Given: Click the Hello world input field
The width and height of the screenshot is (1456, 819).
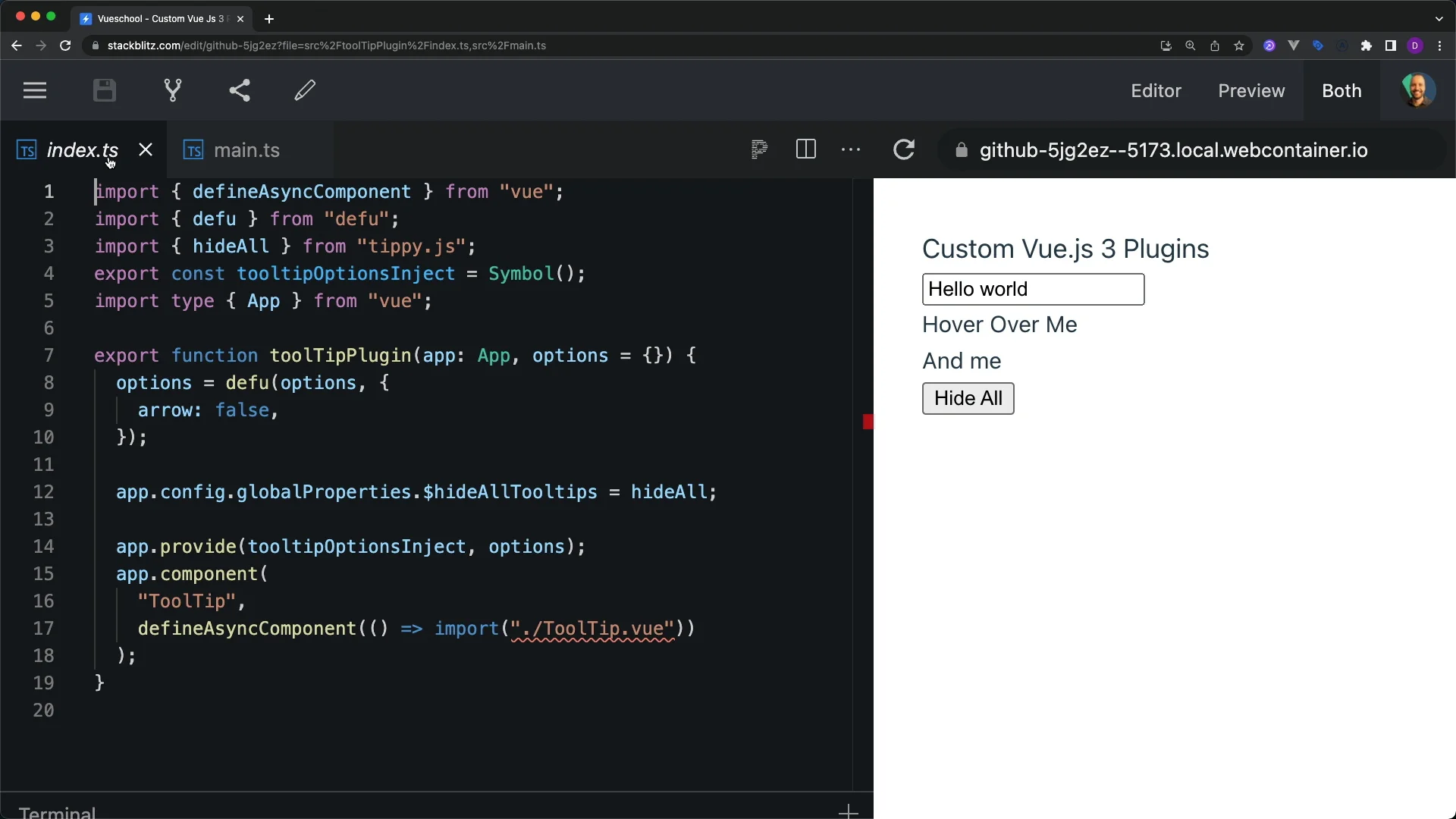Looking at the screenshot, I should 1033,290.
